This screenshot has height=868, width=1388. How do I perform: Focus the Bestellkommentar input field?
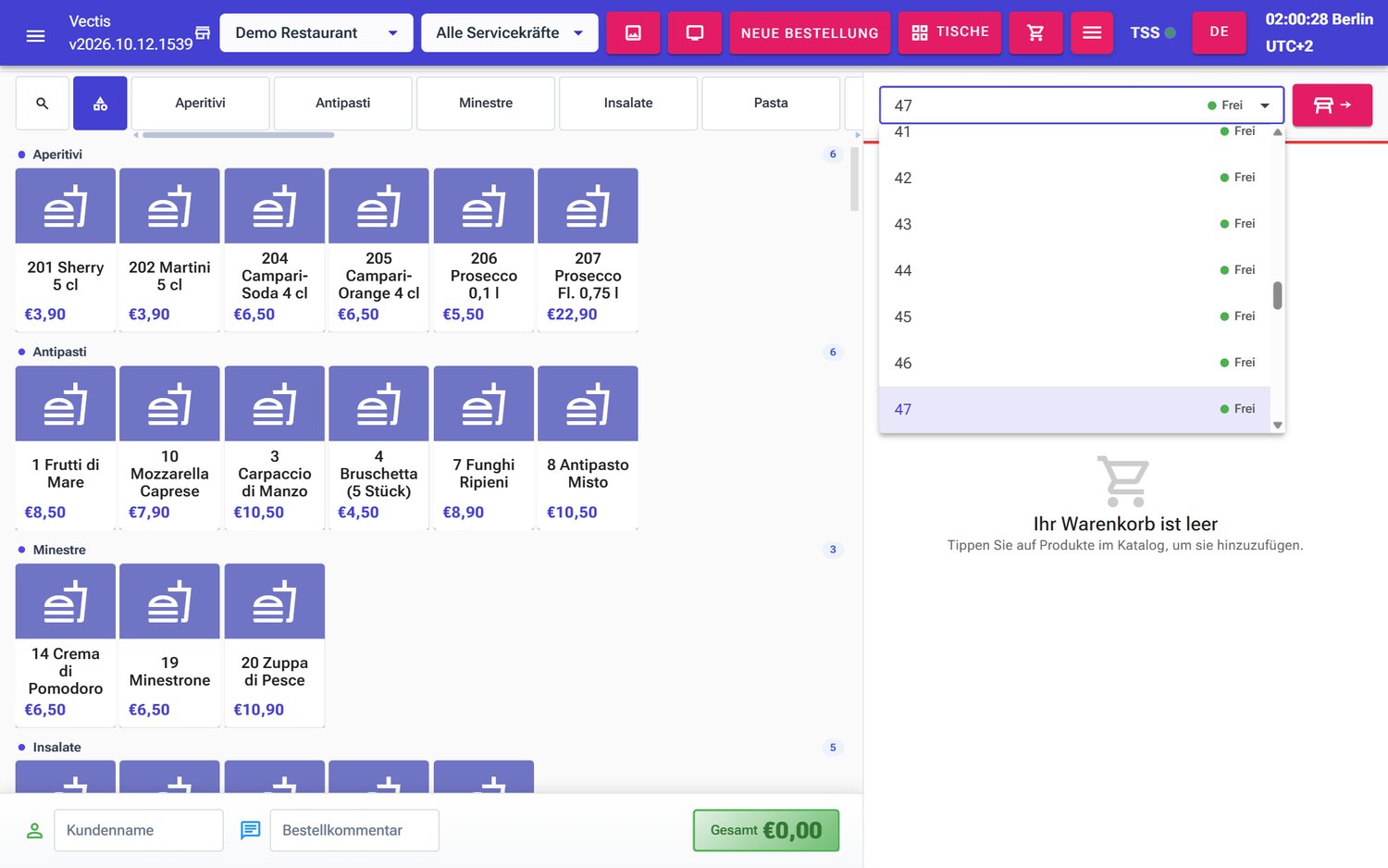(354, 830)
